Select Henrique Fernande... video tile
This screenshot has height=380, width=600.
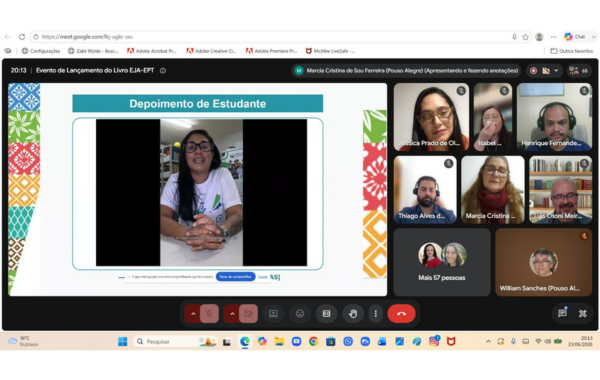point(554,117)
